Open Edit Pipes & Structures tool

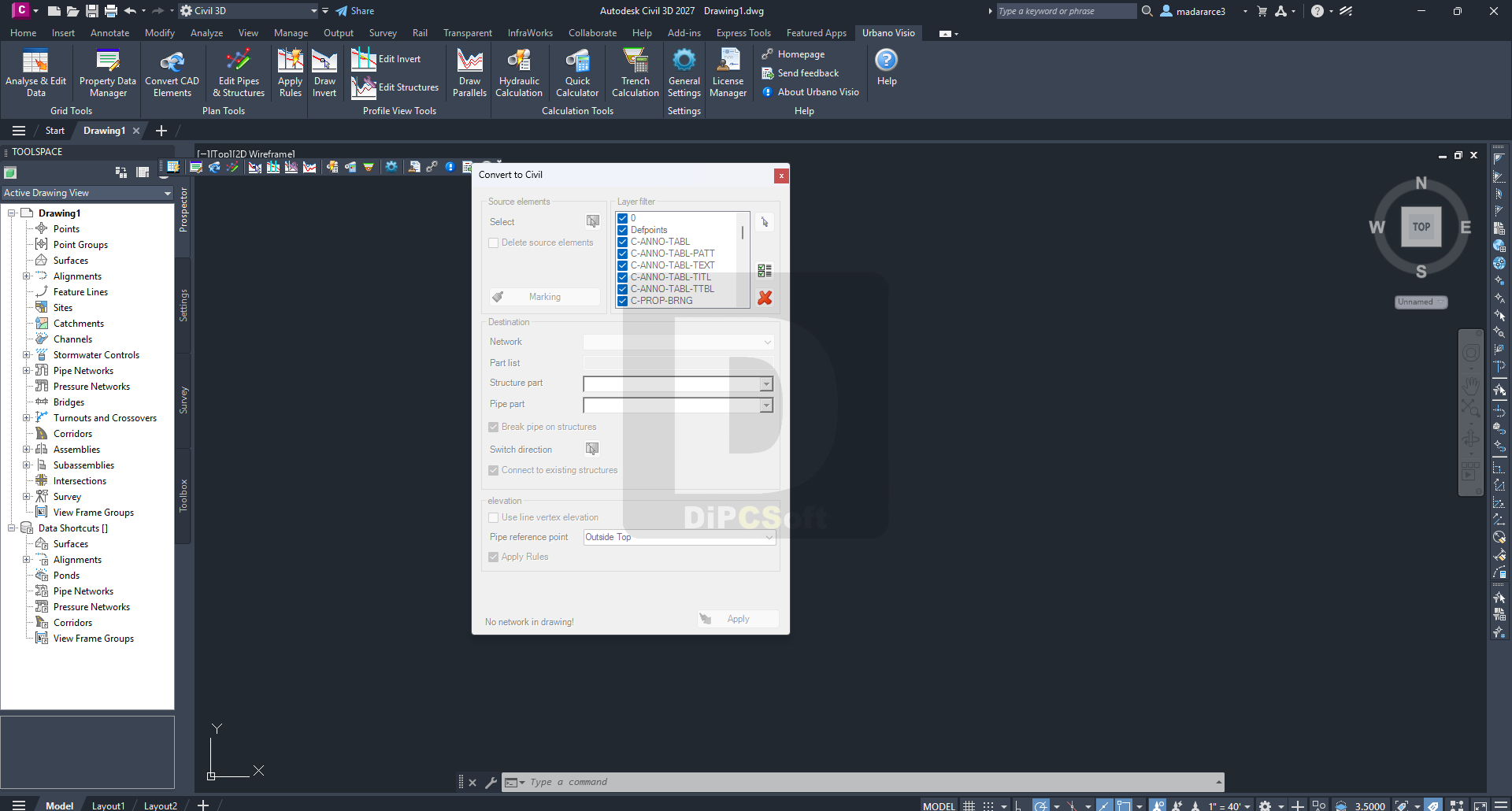(x=239, y=72)
